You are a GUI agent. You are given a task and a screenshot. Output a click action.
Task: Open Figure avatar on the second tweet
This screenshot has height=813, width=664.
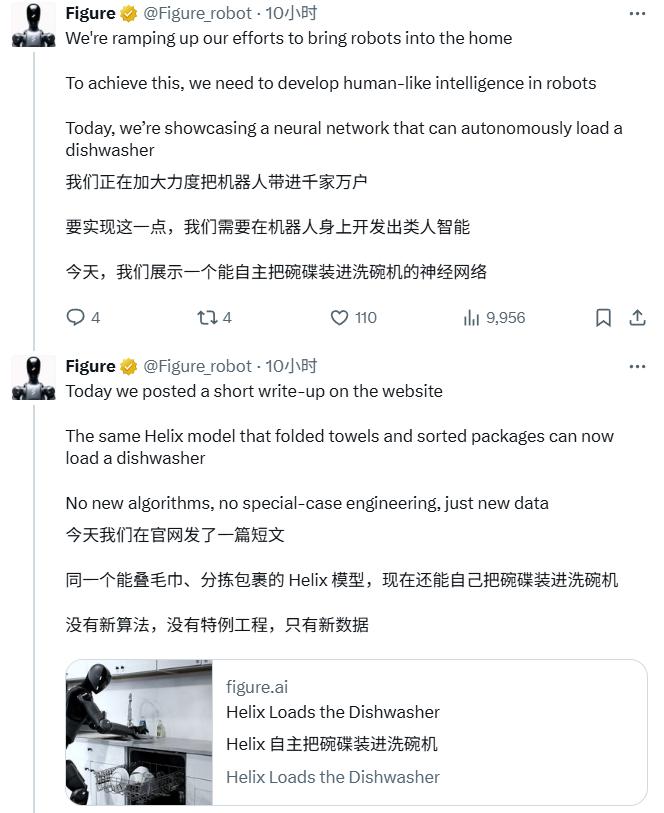click(34, 377)
